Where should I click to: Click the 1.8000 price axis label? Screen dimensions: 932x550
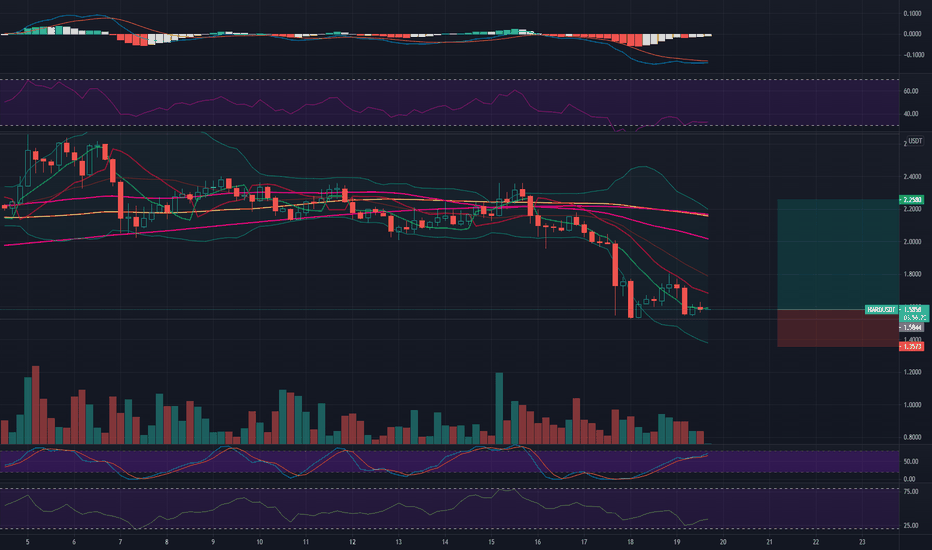click(912, 275)
